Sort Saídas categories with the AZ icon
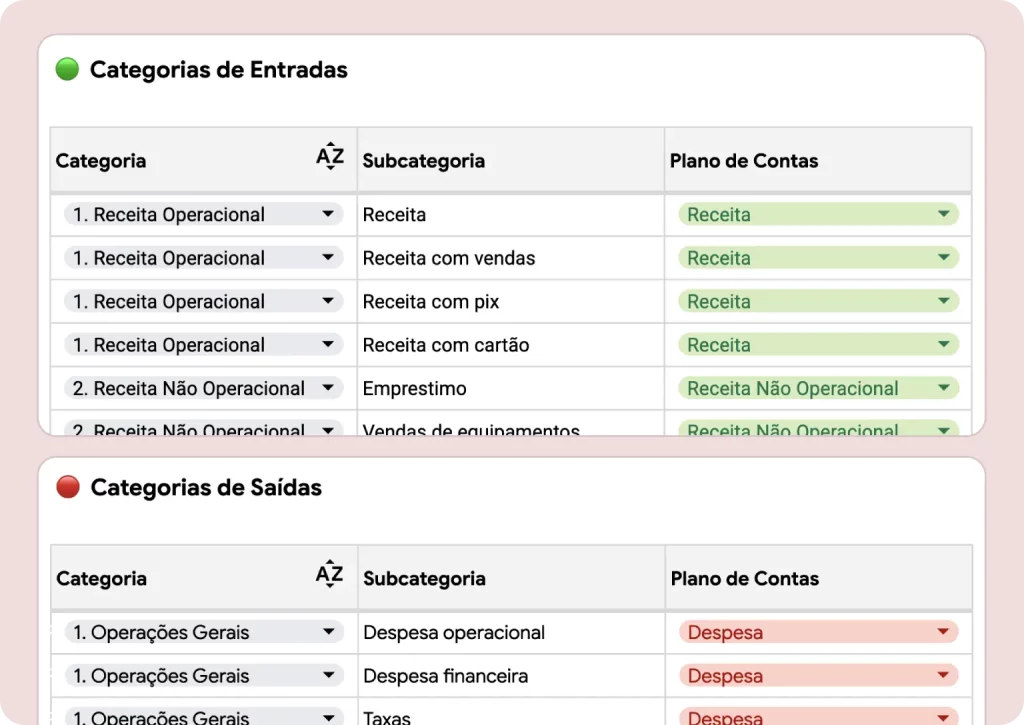 (x=329, y=573)
